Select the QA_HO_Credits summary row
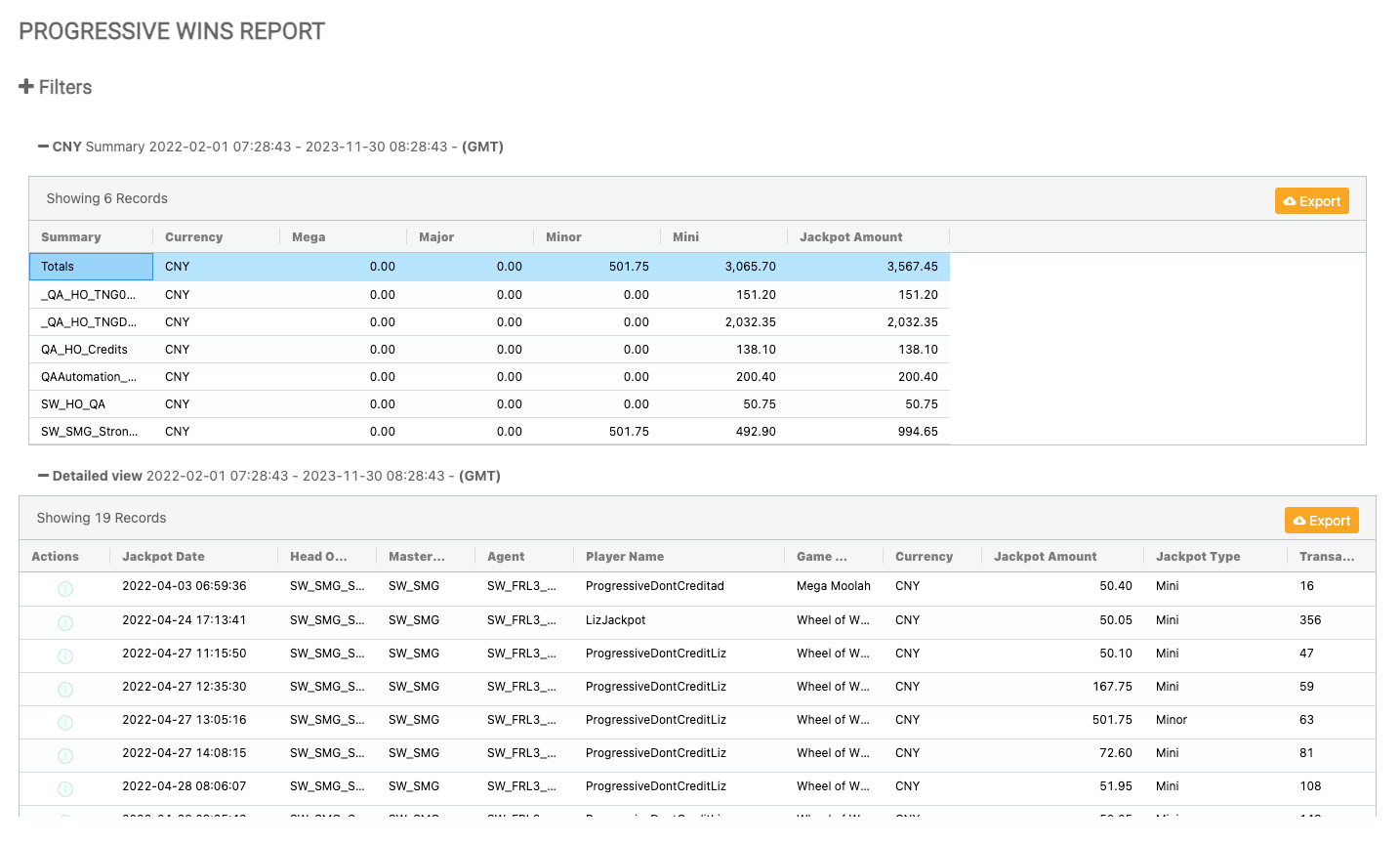 tap(84, 350)
